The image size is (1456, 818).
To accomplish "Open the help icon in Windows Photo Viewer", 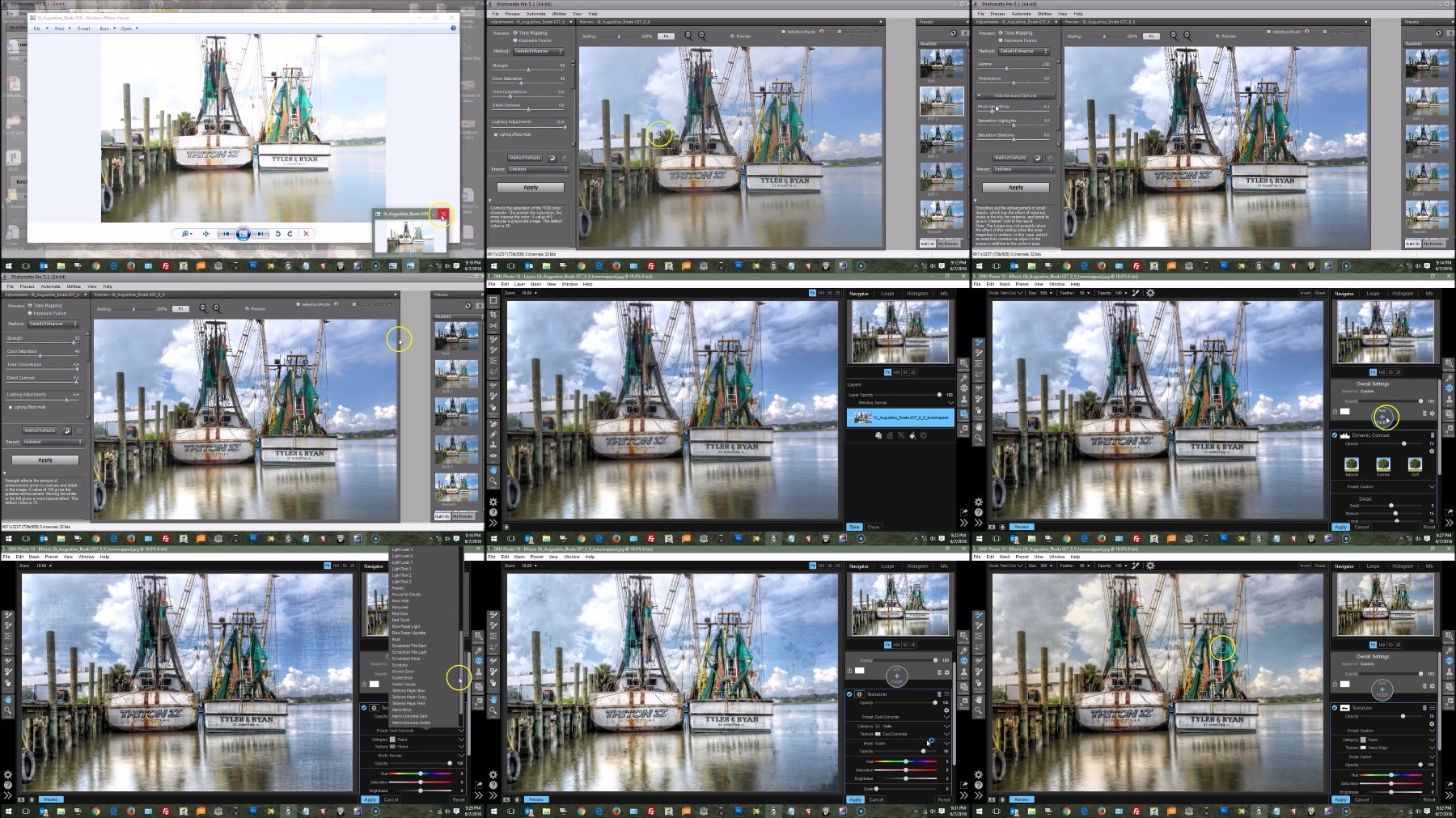I will (452, 28).
